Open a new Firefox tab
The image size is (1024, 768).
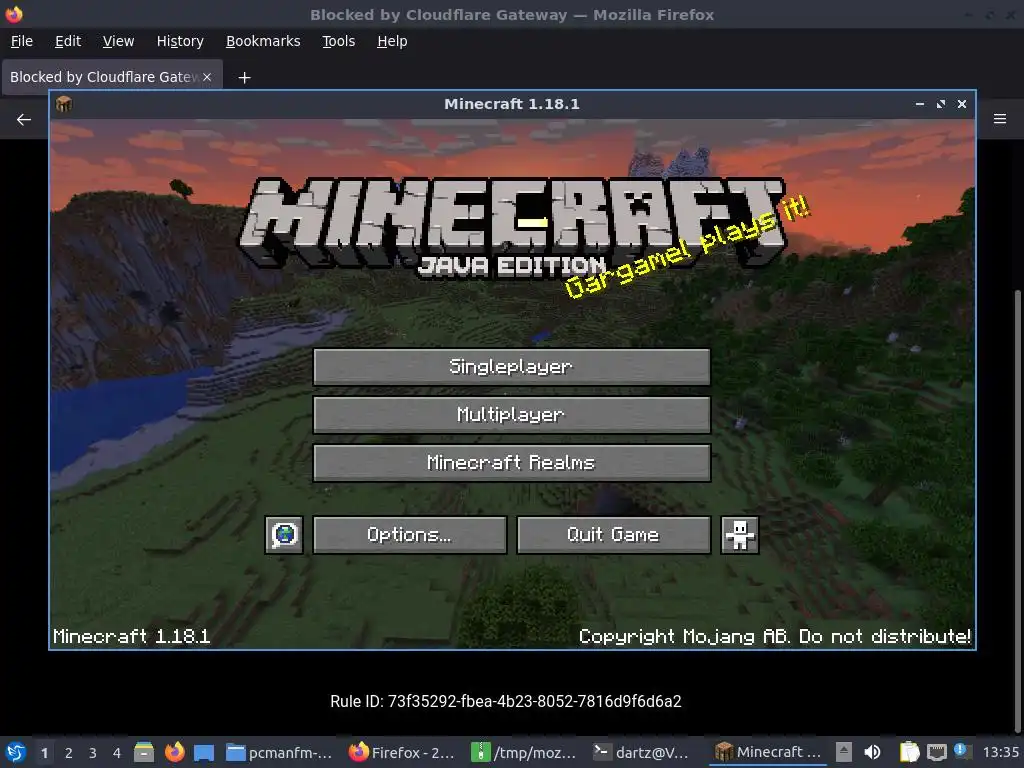[x=244, y=78]
